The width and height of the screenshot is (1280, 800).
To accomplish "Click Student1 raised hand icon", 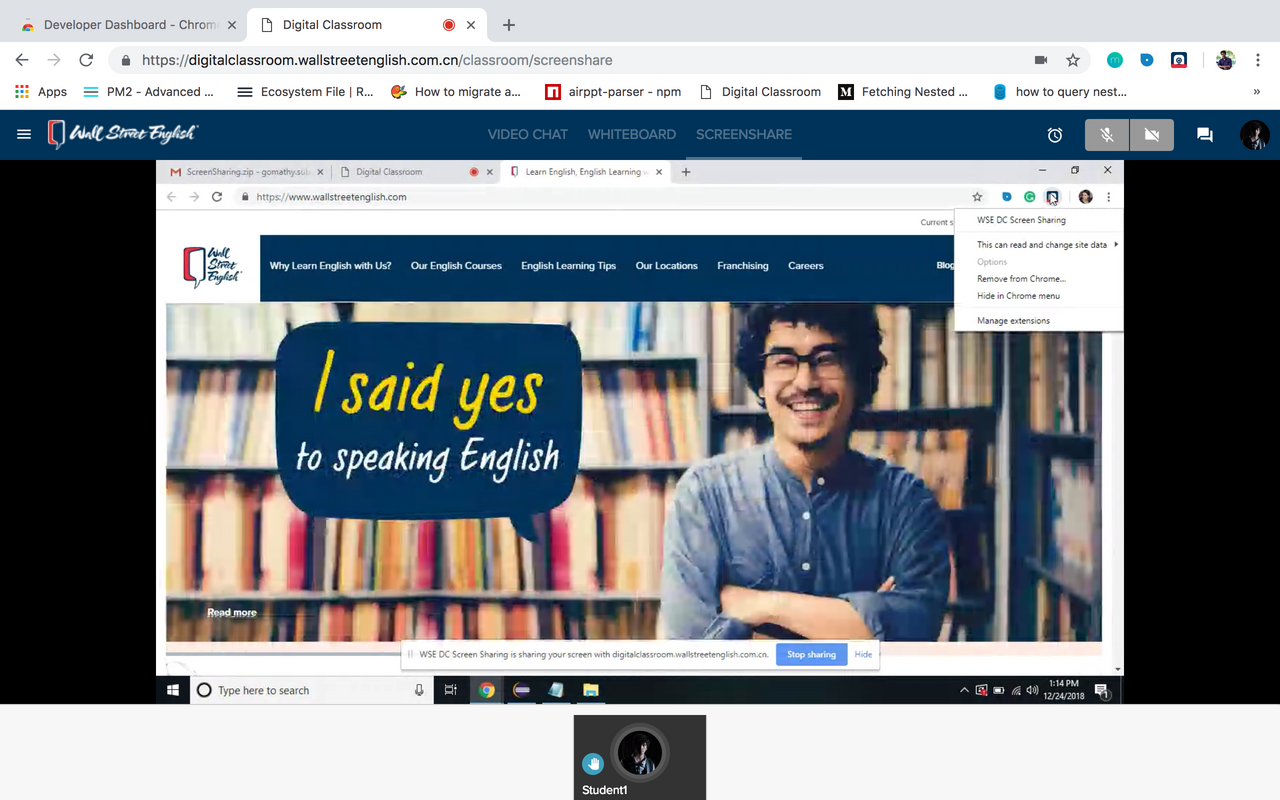I will (593, 764).
